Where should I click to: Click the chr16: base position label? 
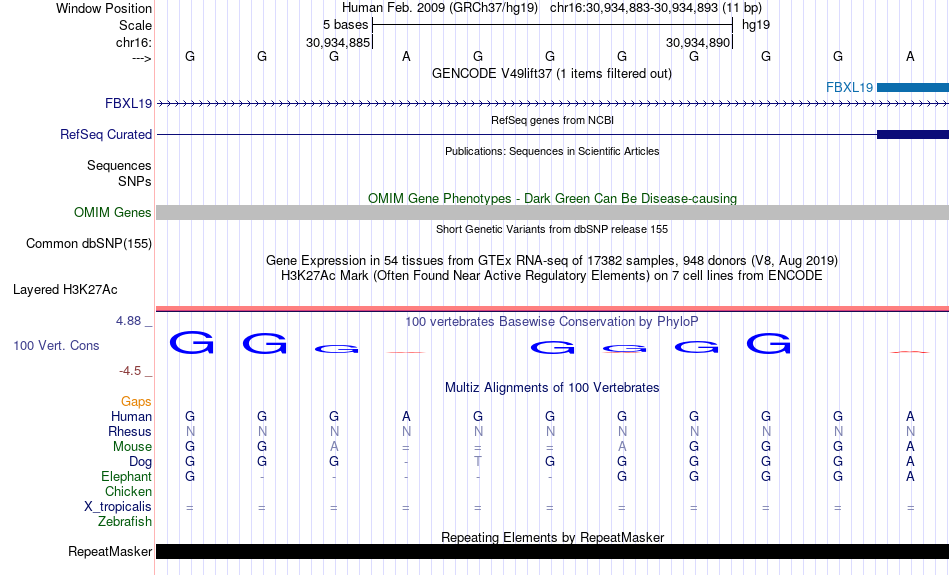(x=134, y=42)
